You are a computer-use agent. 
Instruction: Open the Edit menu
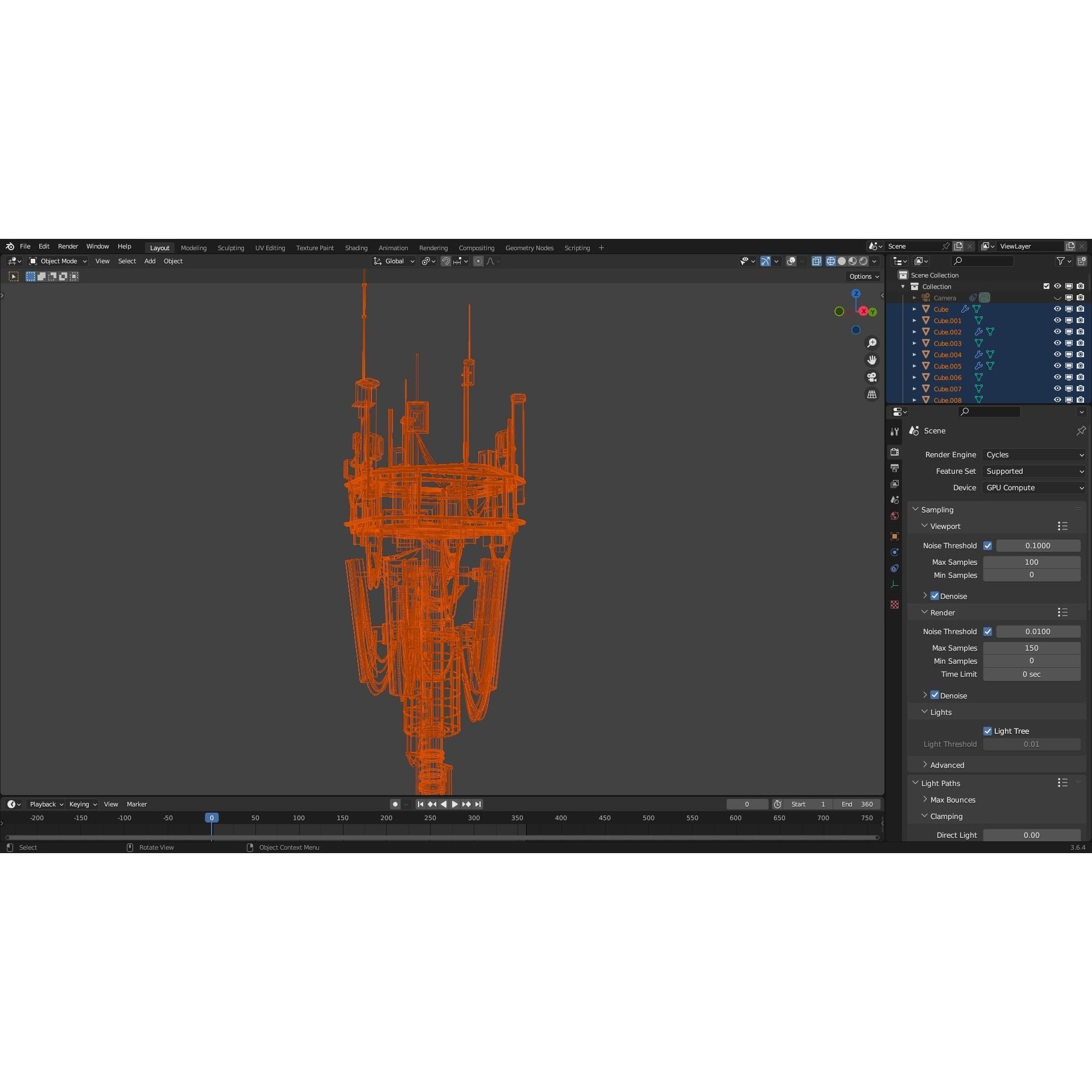pyautogui.click(x=44, y=246)
